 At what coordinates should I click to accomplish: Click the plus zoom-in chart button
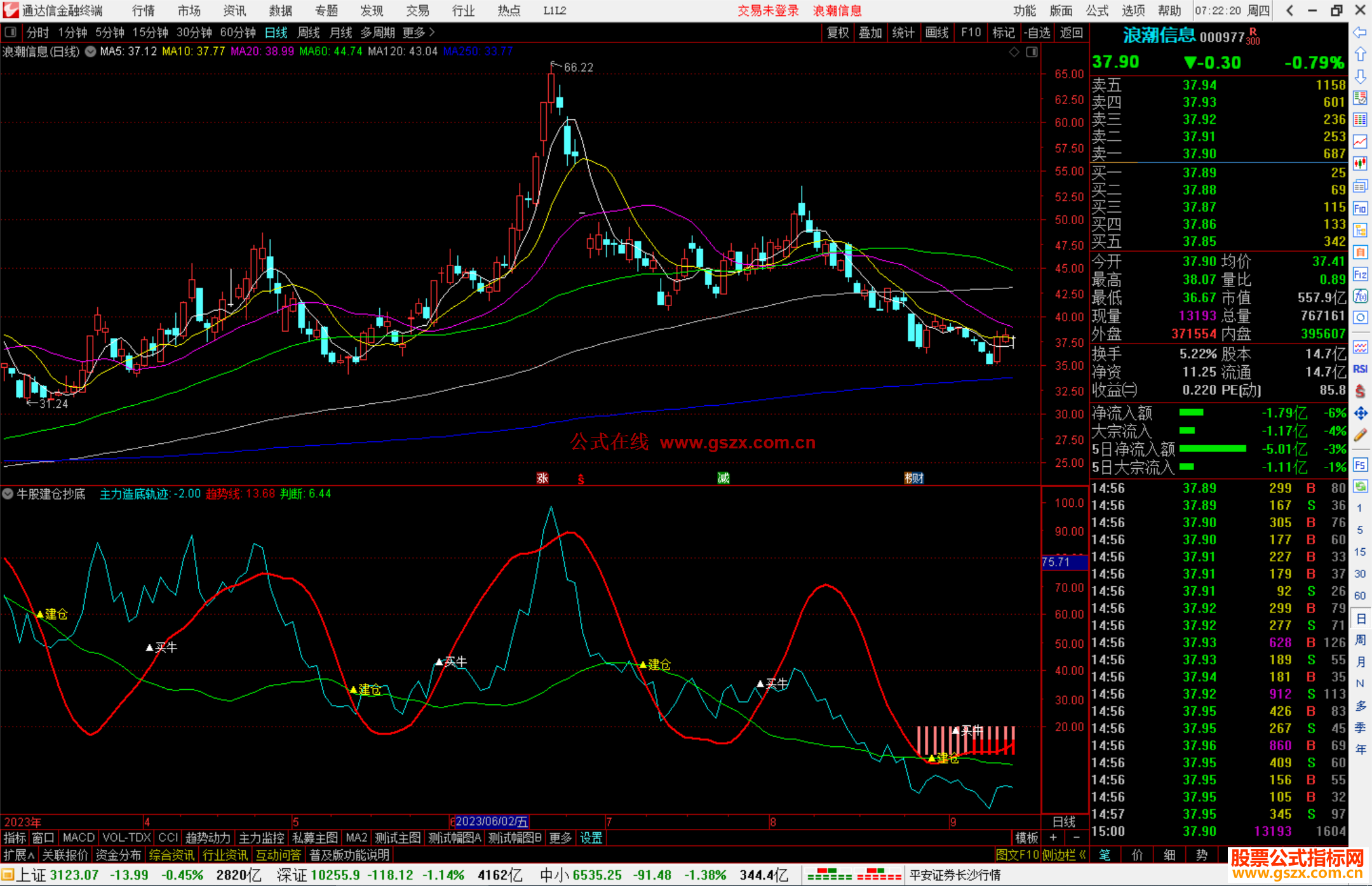pos(1053,838)
